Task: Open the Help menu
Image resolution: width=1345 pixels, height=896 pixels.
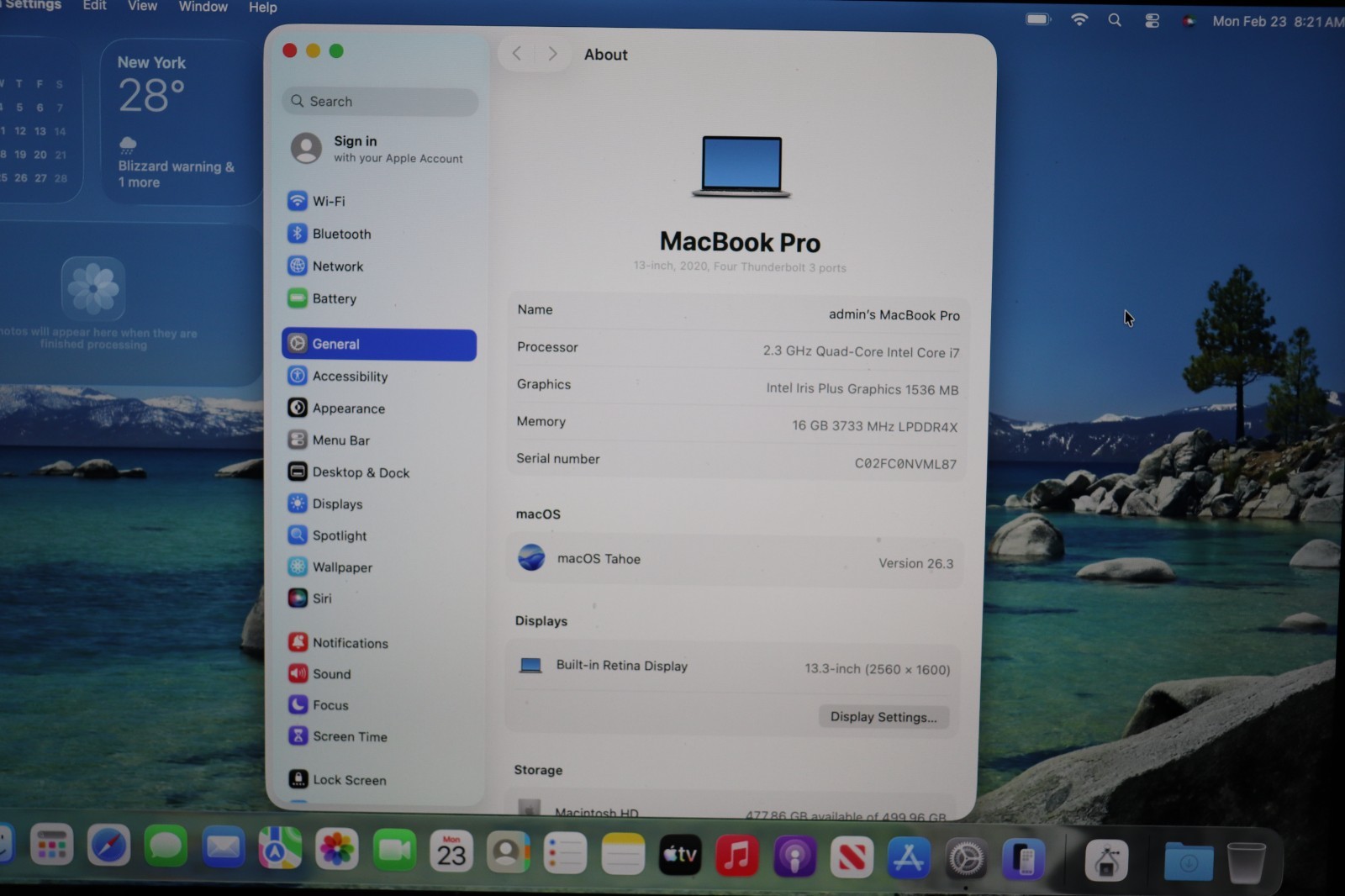Action: [262, 8]
